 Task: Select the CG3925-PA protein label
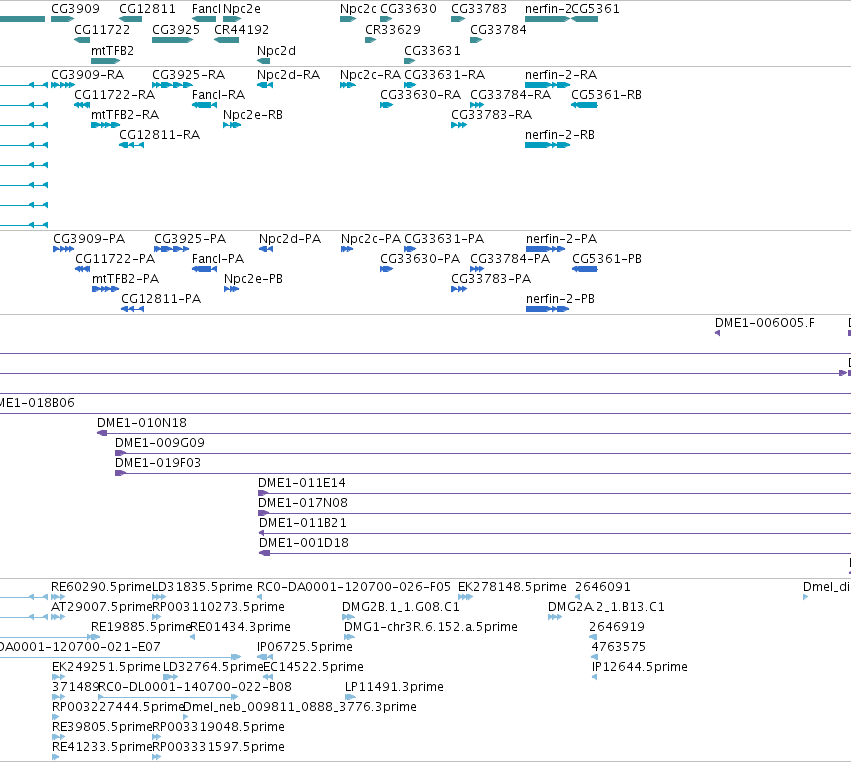pos(190,239)
